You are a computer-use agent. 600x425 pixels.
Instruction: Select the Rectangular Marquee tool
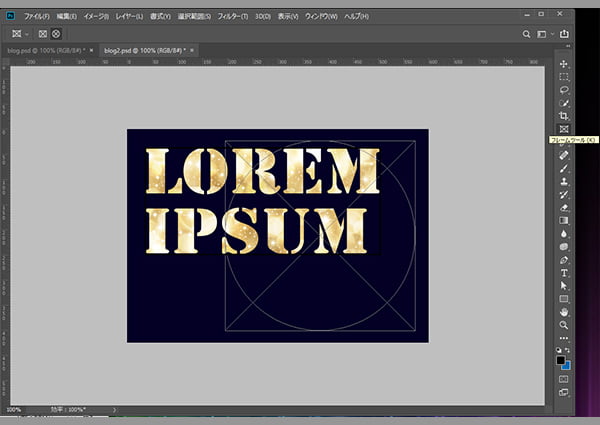pos(564,77)
